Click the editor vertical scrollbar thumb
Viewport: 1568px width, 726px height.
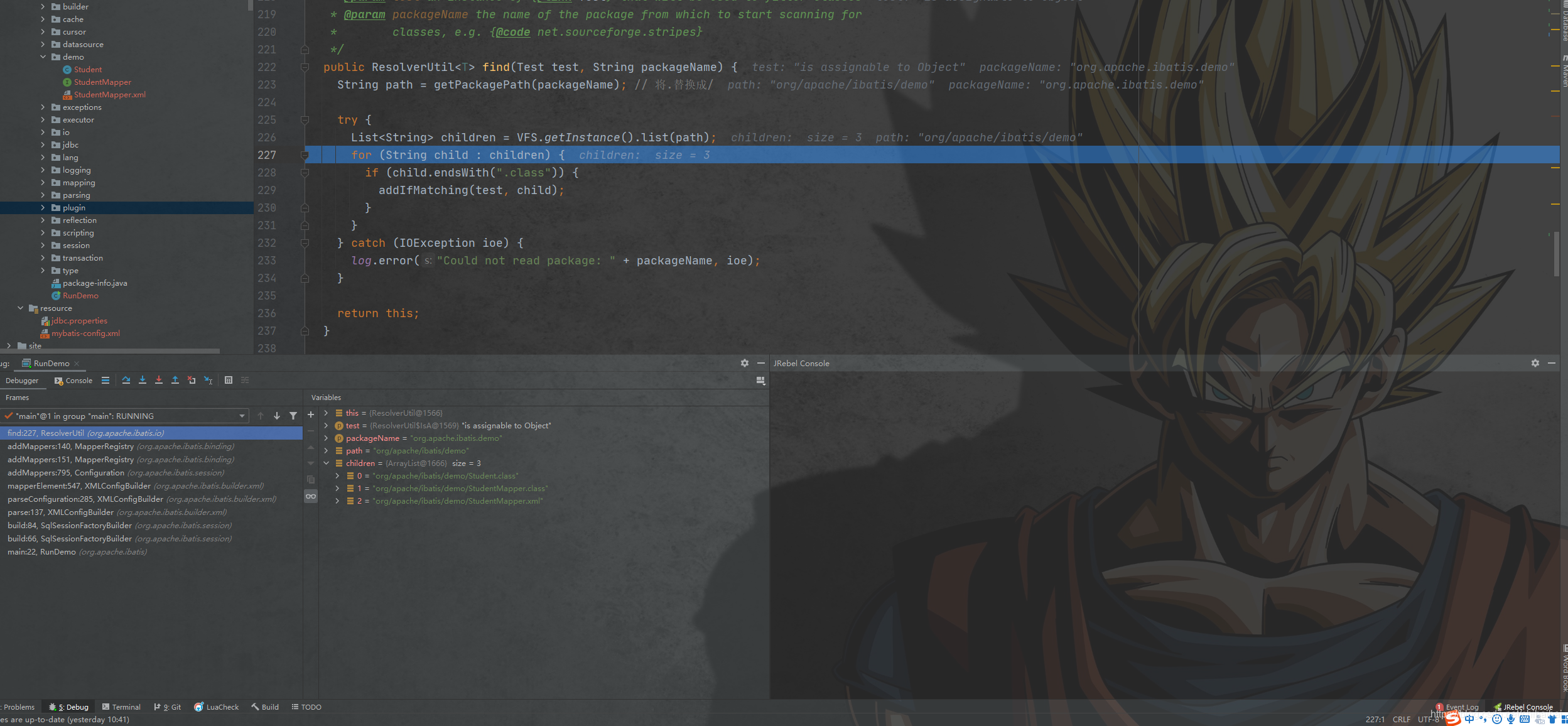[x=1556, y=254]
